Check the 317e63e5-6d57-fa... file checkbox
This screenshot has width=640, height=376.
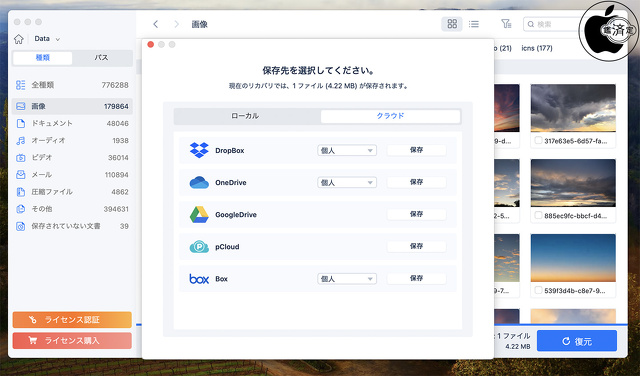click(538, 140)
